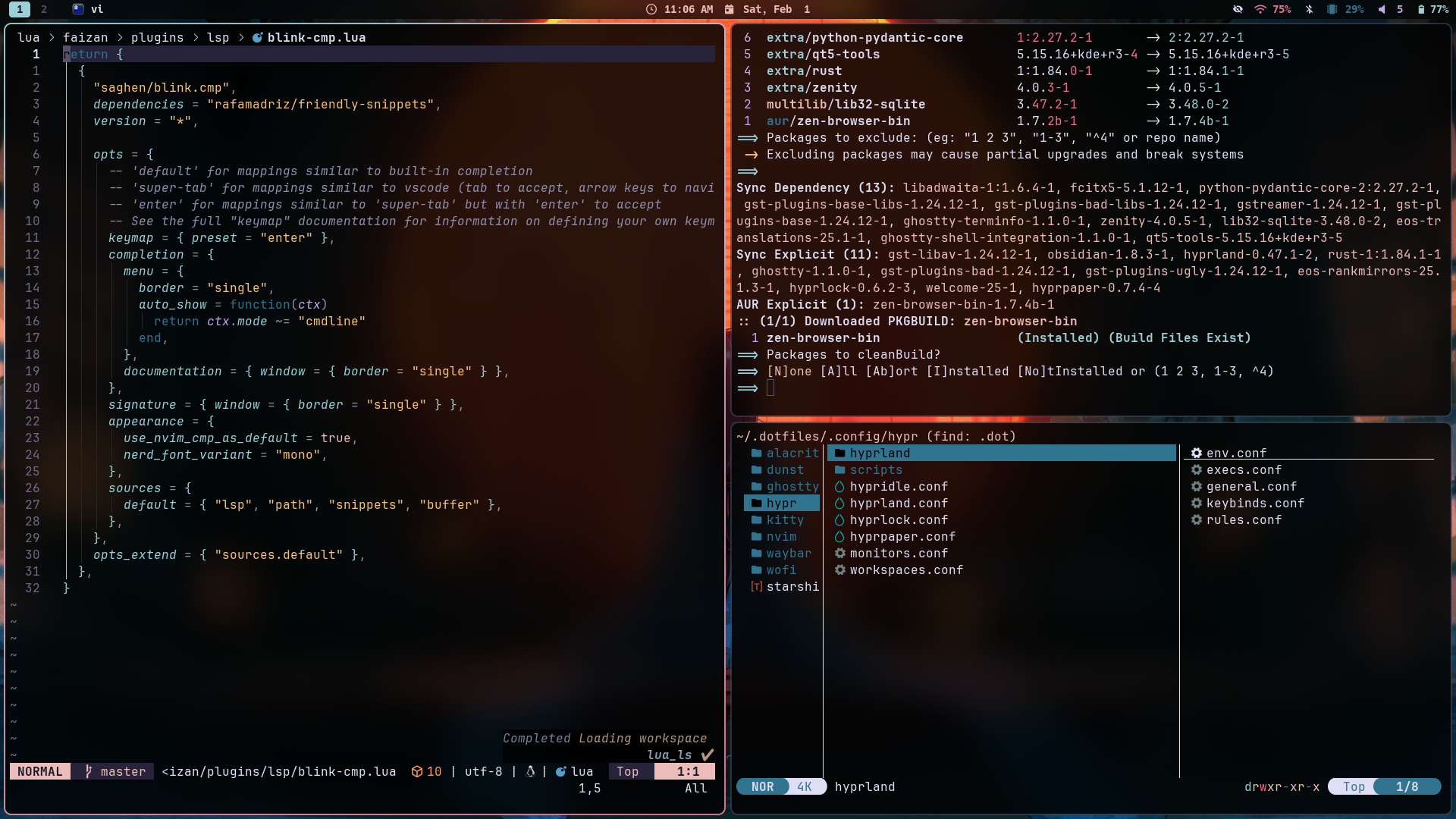Viewport: 1456px width, 819px height.
Task: Click the gear icon next to keybinds.conf
Action: (x=1197, y=503)
